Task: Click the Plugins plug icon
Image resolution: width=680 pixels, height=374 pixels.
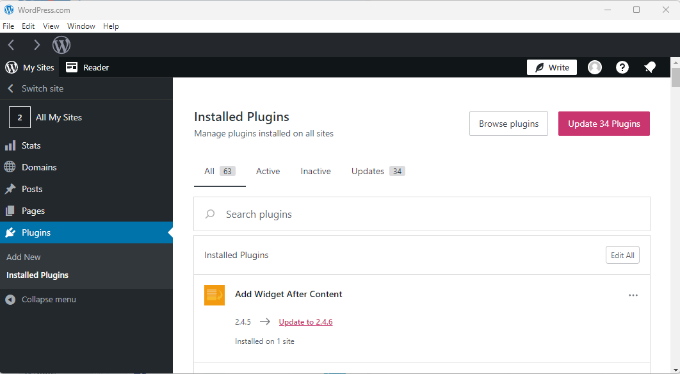Action: (10, 233)
